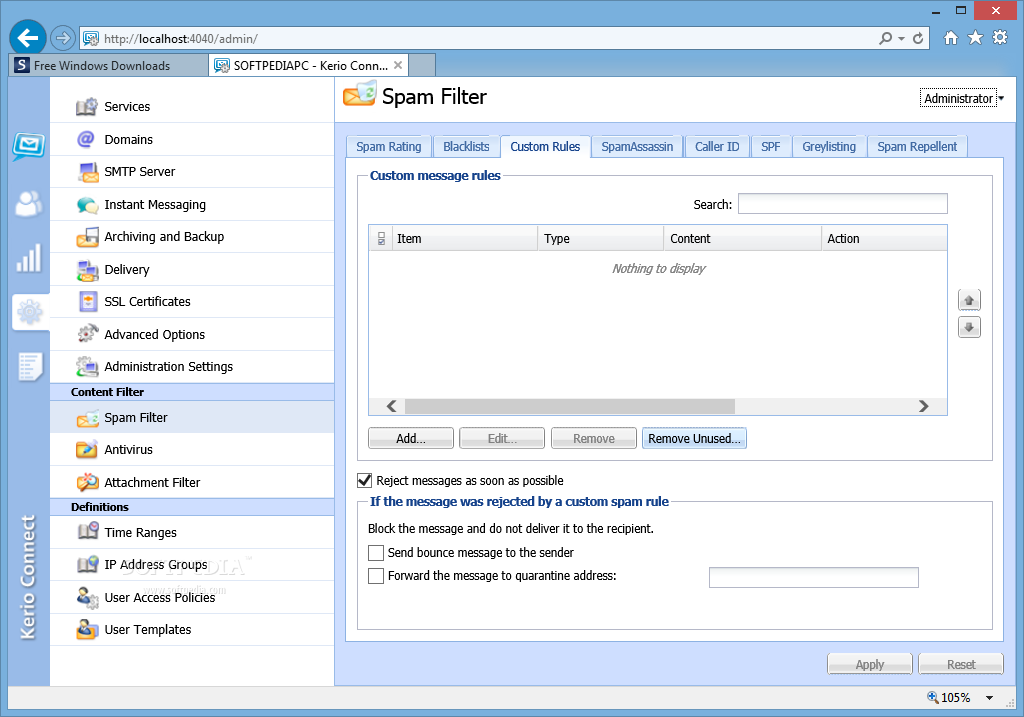Click the Instant Messaging icon
Screen dimensions: 1024x717
pyautogui.click(x=87, y=205)
